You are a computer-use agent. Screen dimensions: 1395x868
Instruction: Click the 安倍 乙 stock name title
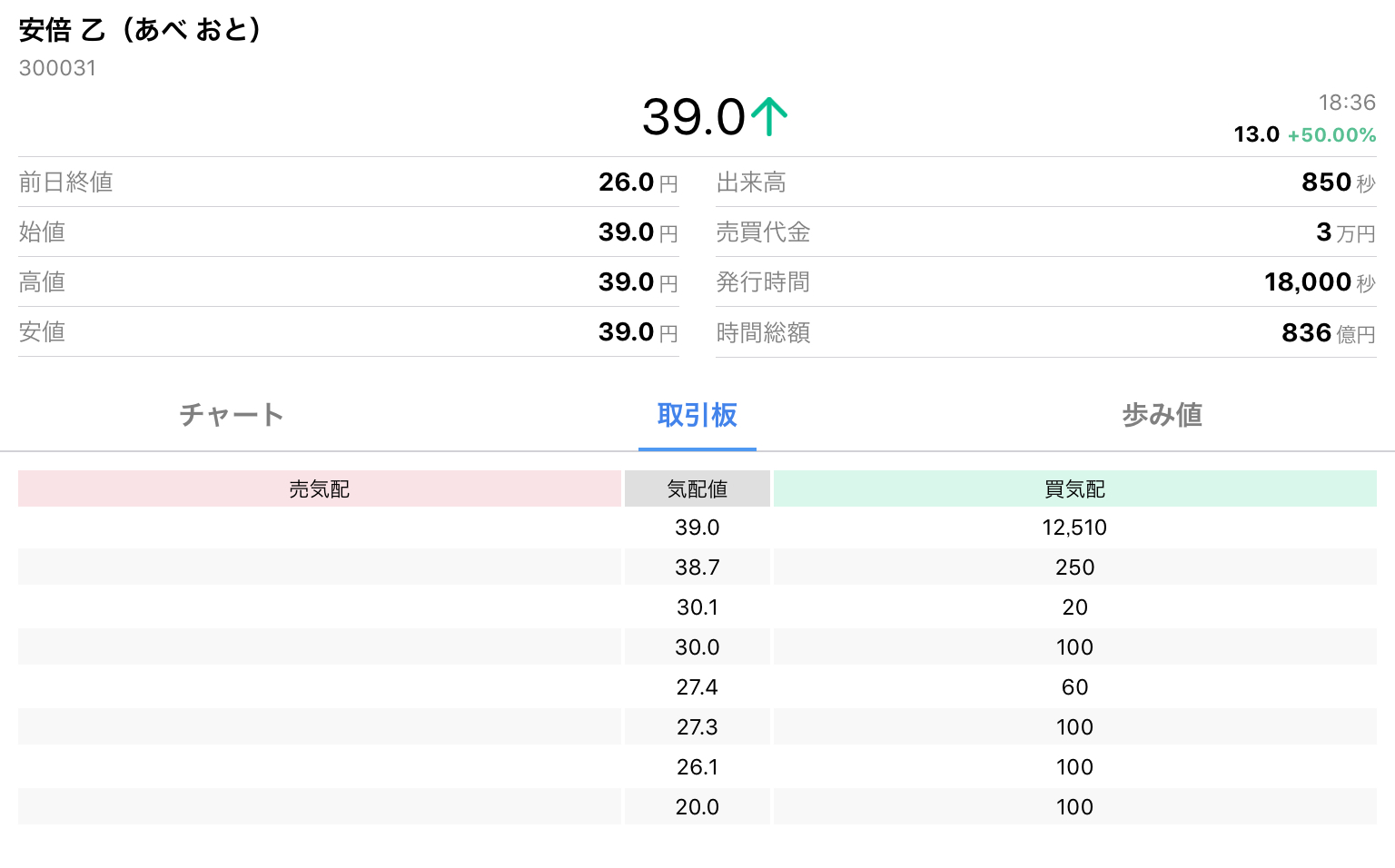(141, 30)
